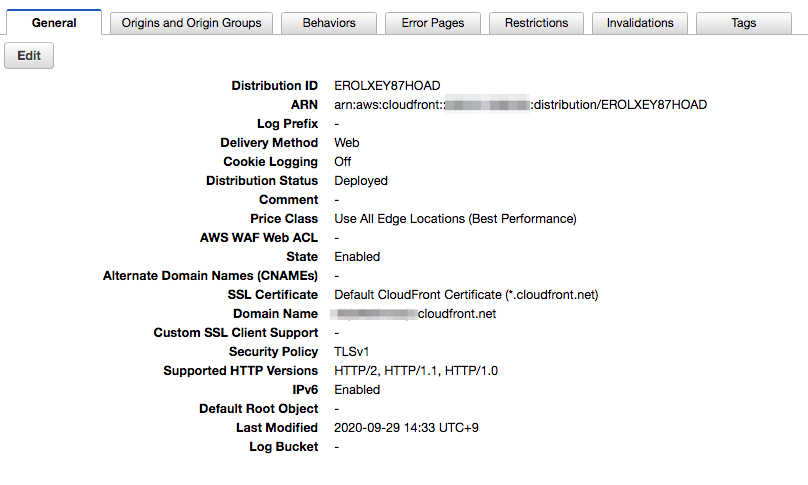Click the Security Policy label
Screen dimensions: 808x485
click(x=273, y=352)
